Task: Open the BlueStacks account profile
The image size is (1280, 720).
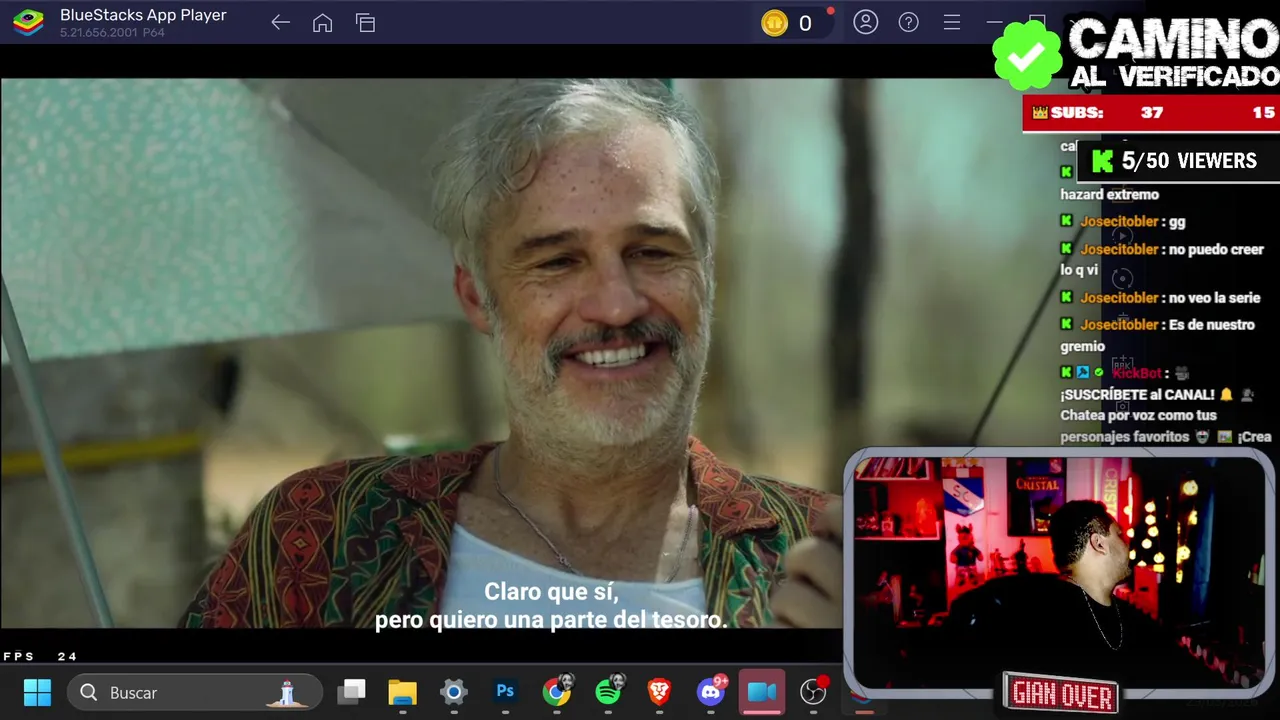Action: pyautogui.click(x=866, y=22)
